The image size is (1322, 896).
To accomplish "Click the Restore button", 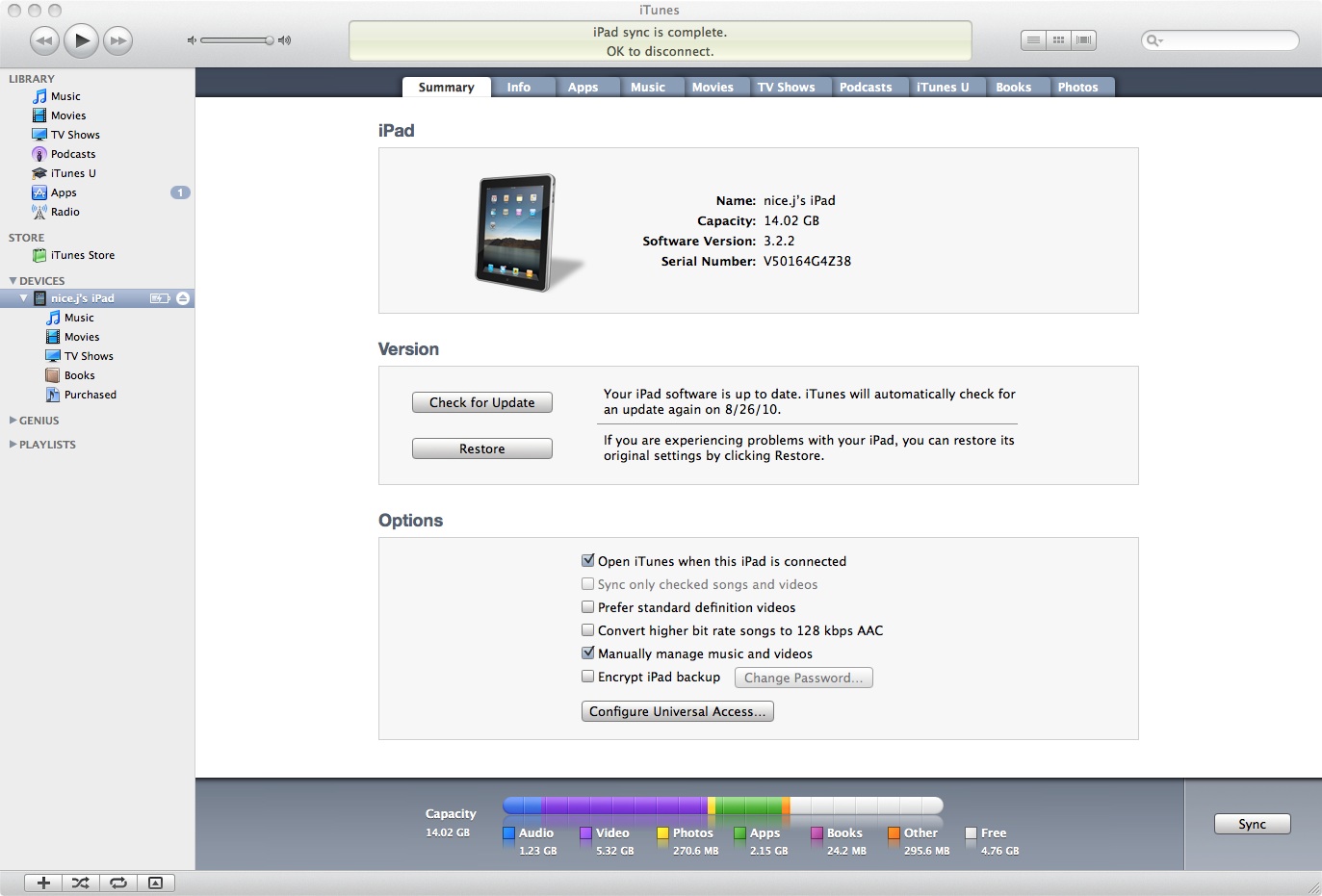I will pyautogui.click(x=482, y=448).
